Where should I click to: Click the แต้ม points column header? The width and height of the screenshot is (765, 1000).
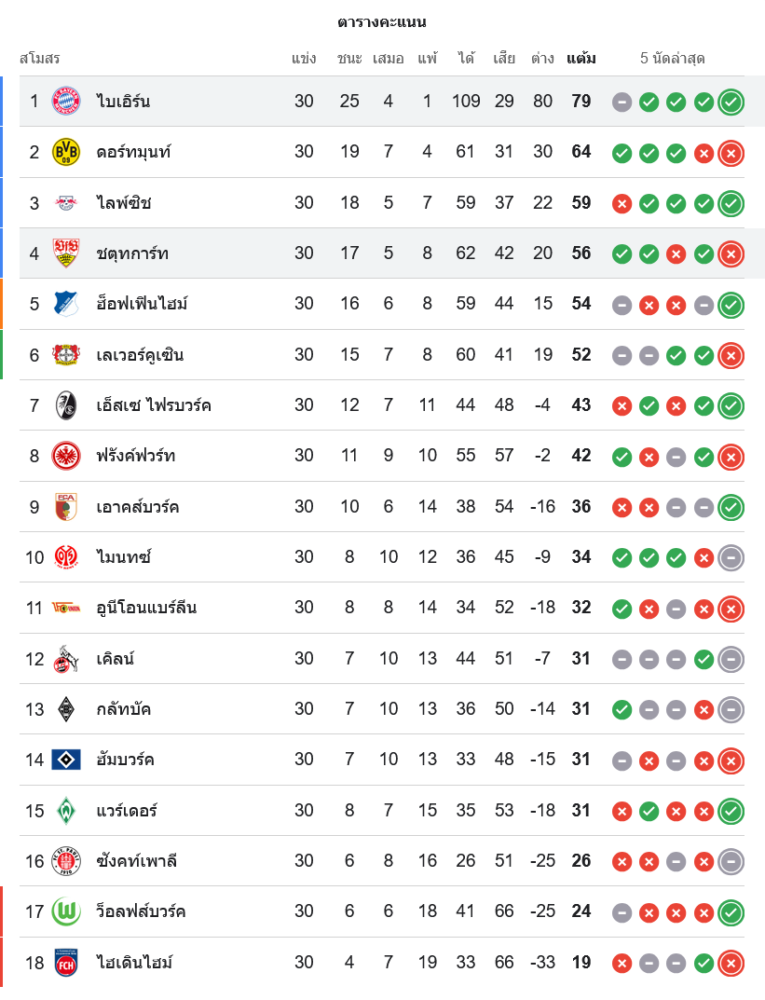point(581,58)
